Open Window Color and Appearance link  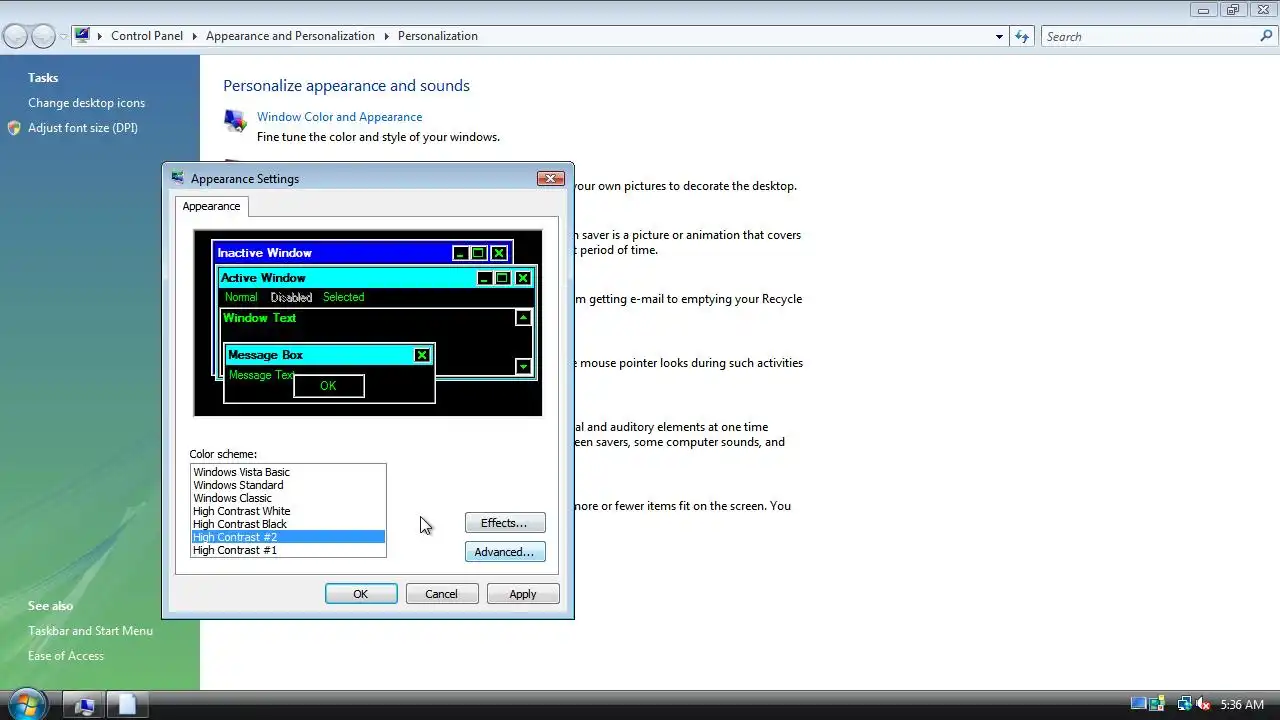pyautogui.click(x=340, y=117)
